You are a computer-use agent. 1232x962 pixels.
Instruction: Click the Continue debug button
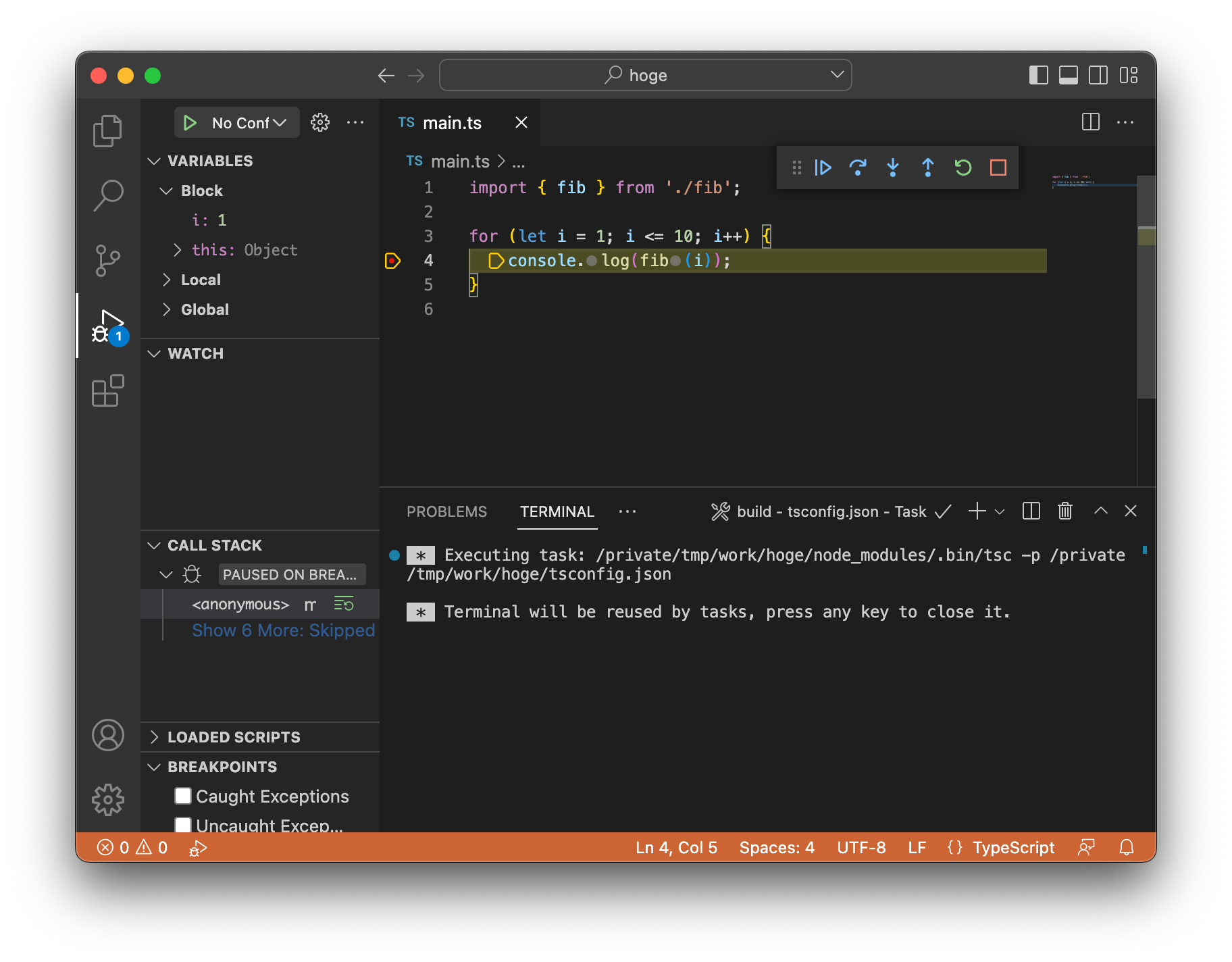[823, 168]
